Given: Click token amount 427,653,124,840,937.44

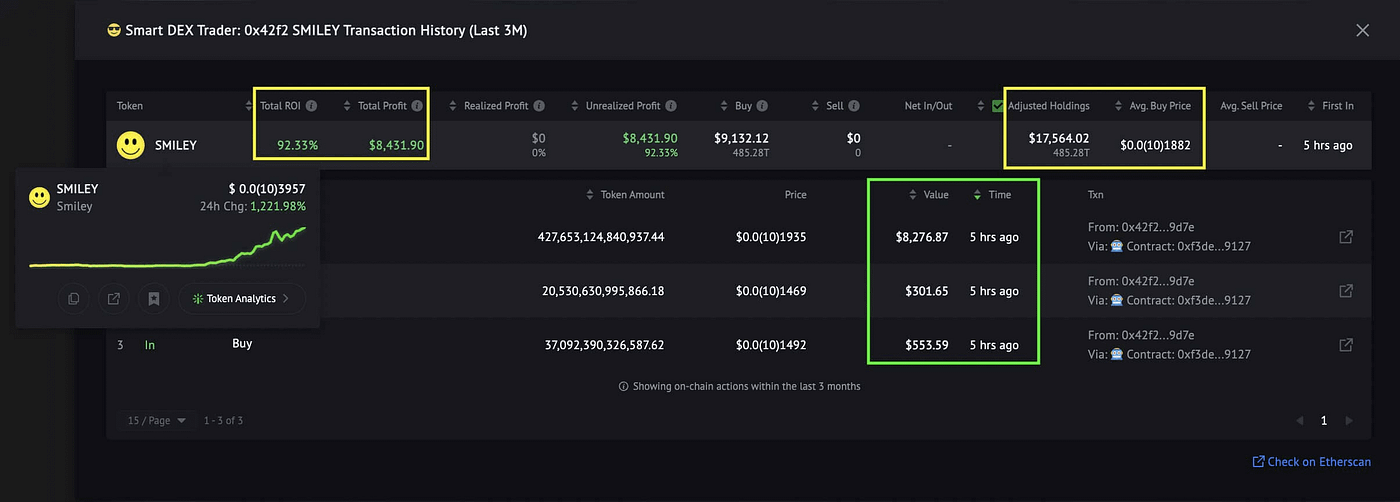Looking at the screenshot, I should pyautogui.click(x=602, y=237).
